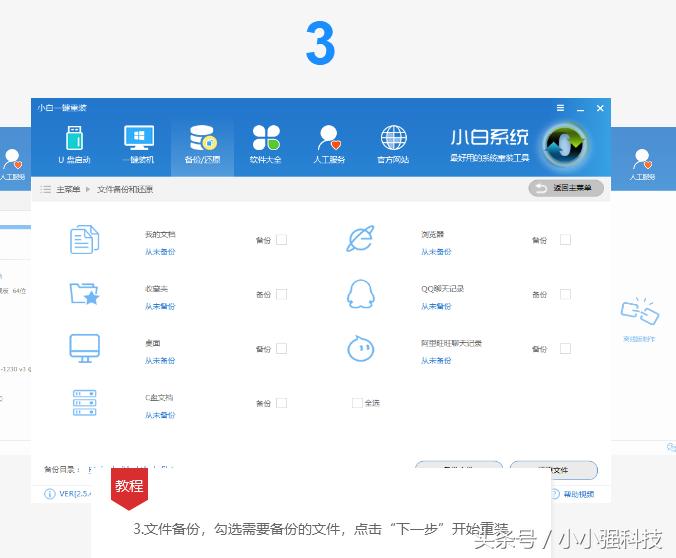676x558 pixels.
Task: Click 从未备份 under 我的文档
Action: click(160, 252)
